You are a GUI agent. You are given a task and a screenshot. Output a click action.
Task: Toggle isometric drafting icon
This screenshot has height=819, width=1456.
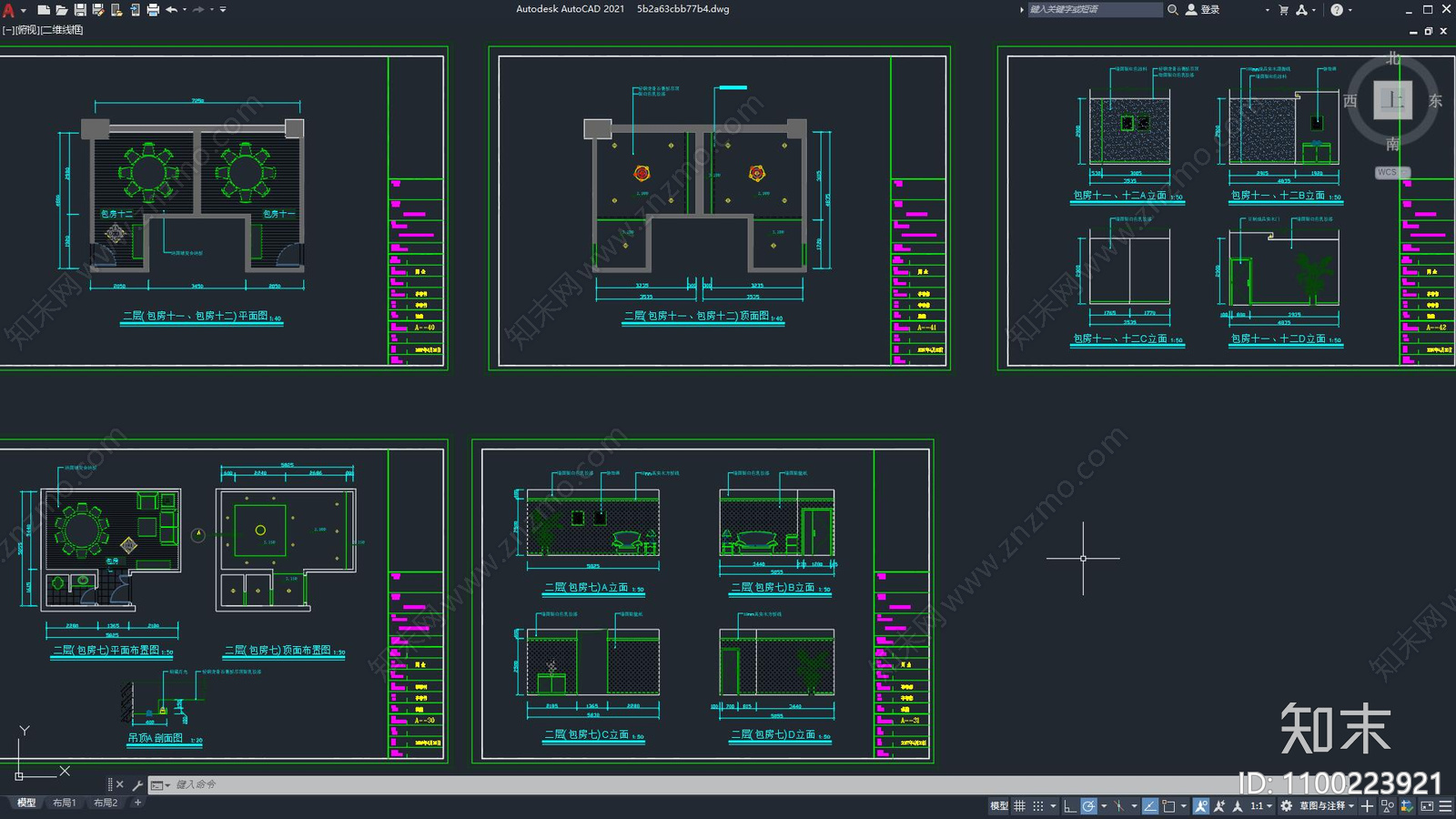pos(1118,806)
